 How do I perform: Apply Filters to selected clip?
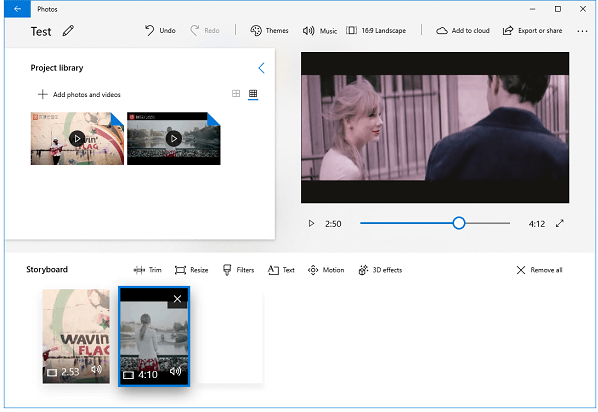point(238,270)
